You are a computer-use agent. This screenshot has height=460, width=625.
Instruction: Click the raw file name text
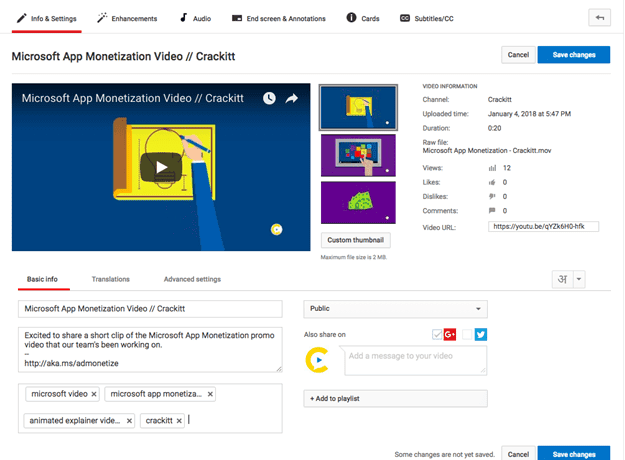point(487,151)
